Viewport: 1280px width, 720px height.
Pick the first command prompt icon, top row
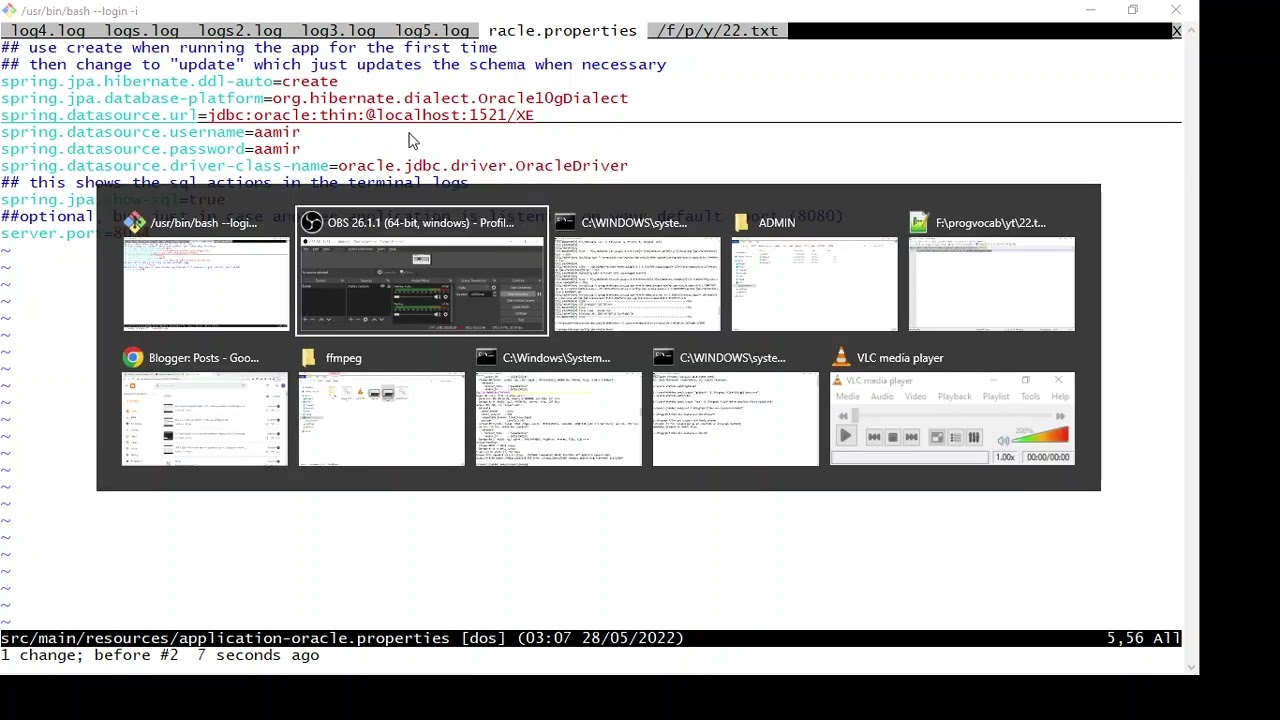coord(566,223)
